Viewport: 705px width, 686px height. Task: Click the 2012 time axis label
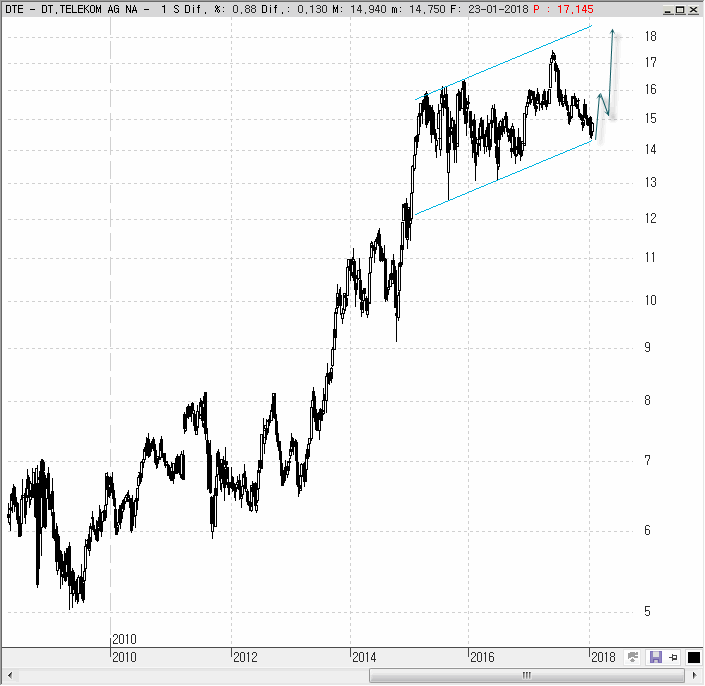(245, 657)
